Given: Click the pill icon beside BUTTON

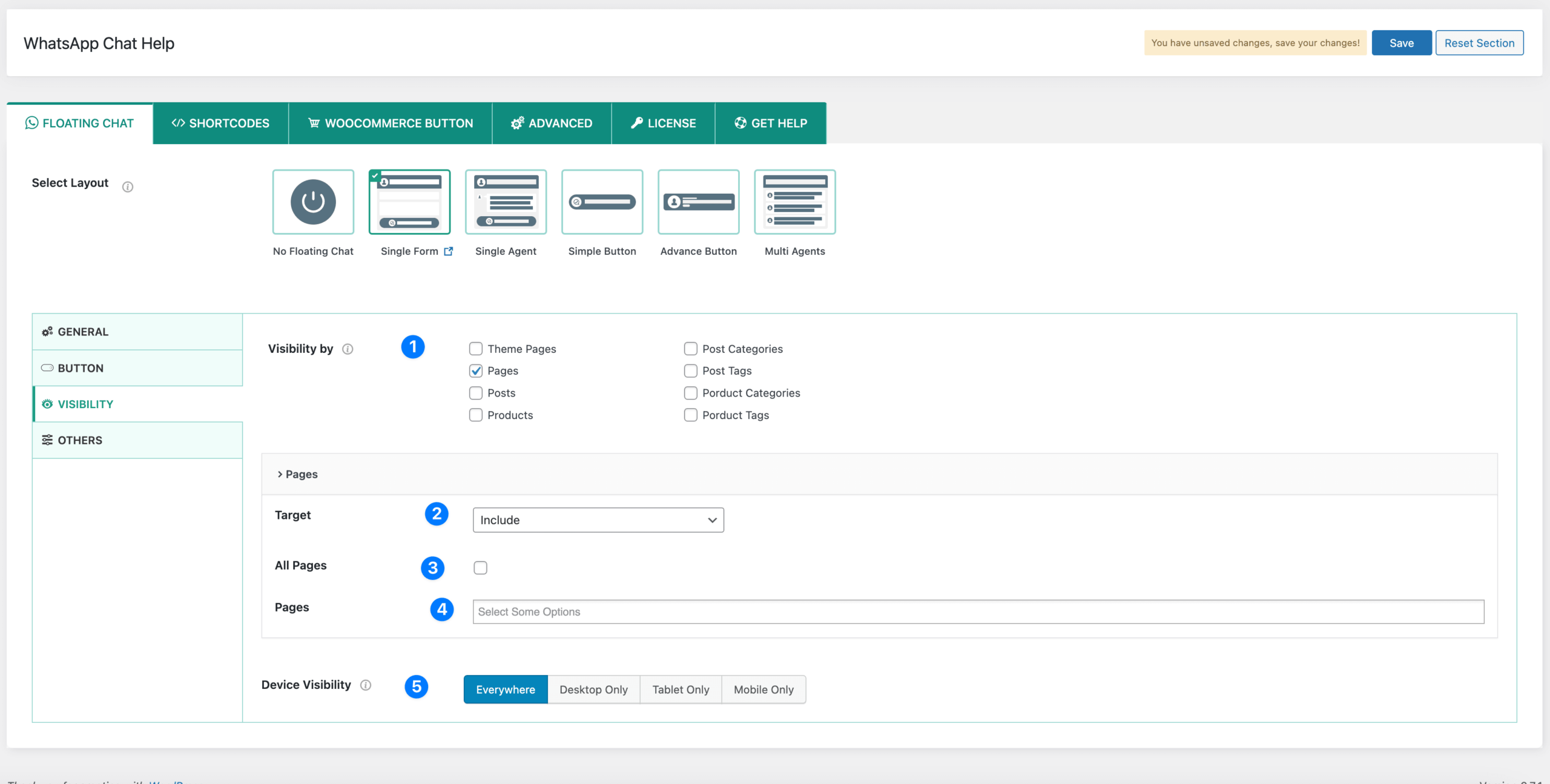Looking at the screenshot, I should 47,368.
